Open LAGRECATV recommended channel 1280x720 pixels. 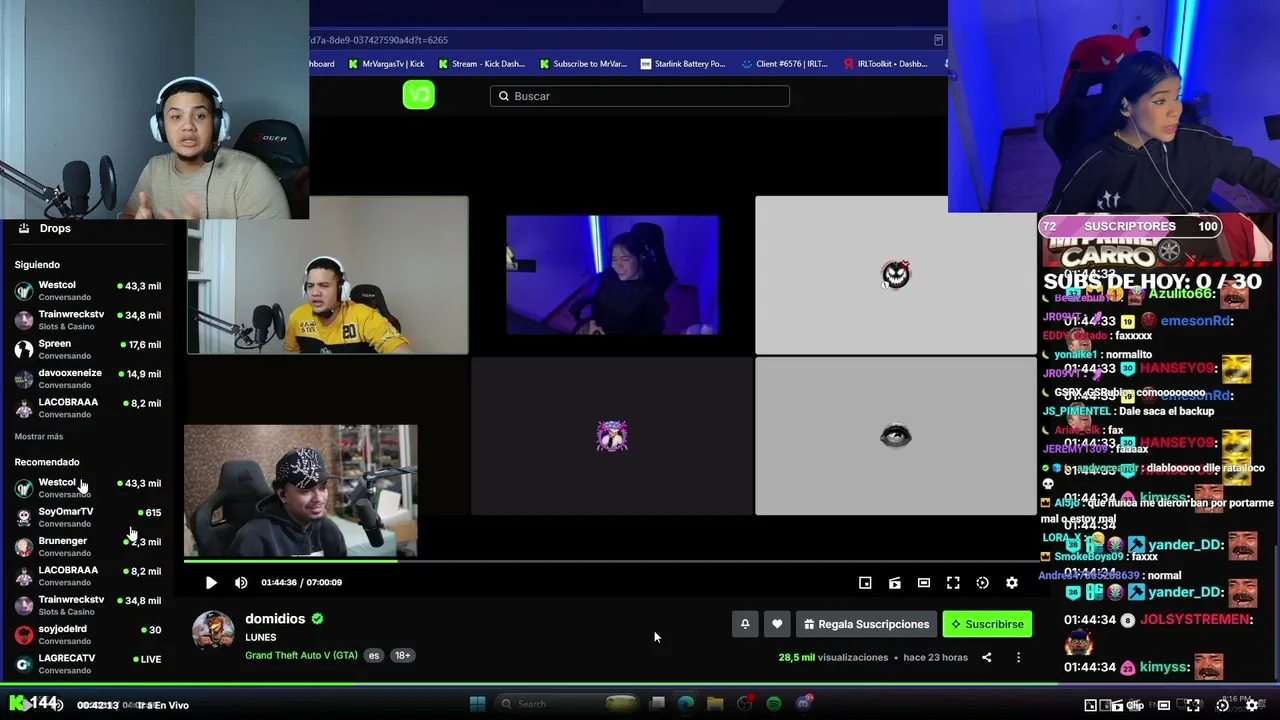(x=88, y=664)
